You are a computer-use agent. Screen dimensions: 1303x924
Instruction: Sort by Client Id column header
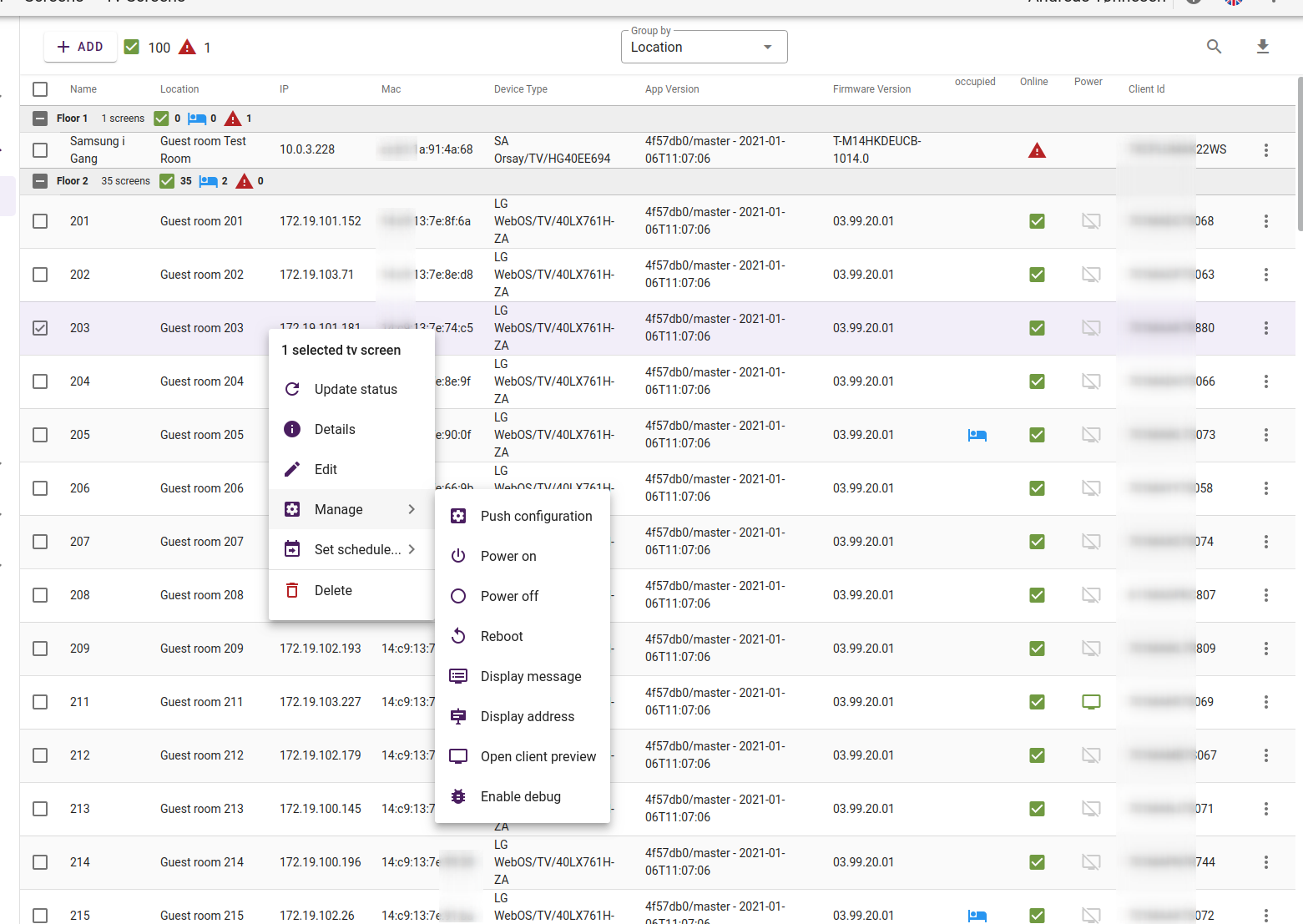tap(1146, 89)
